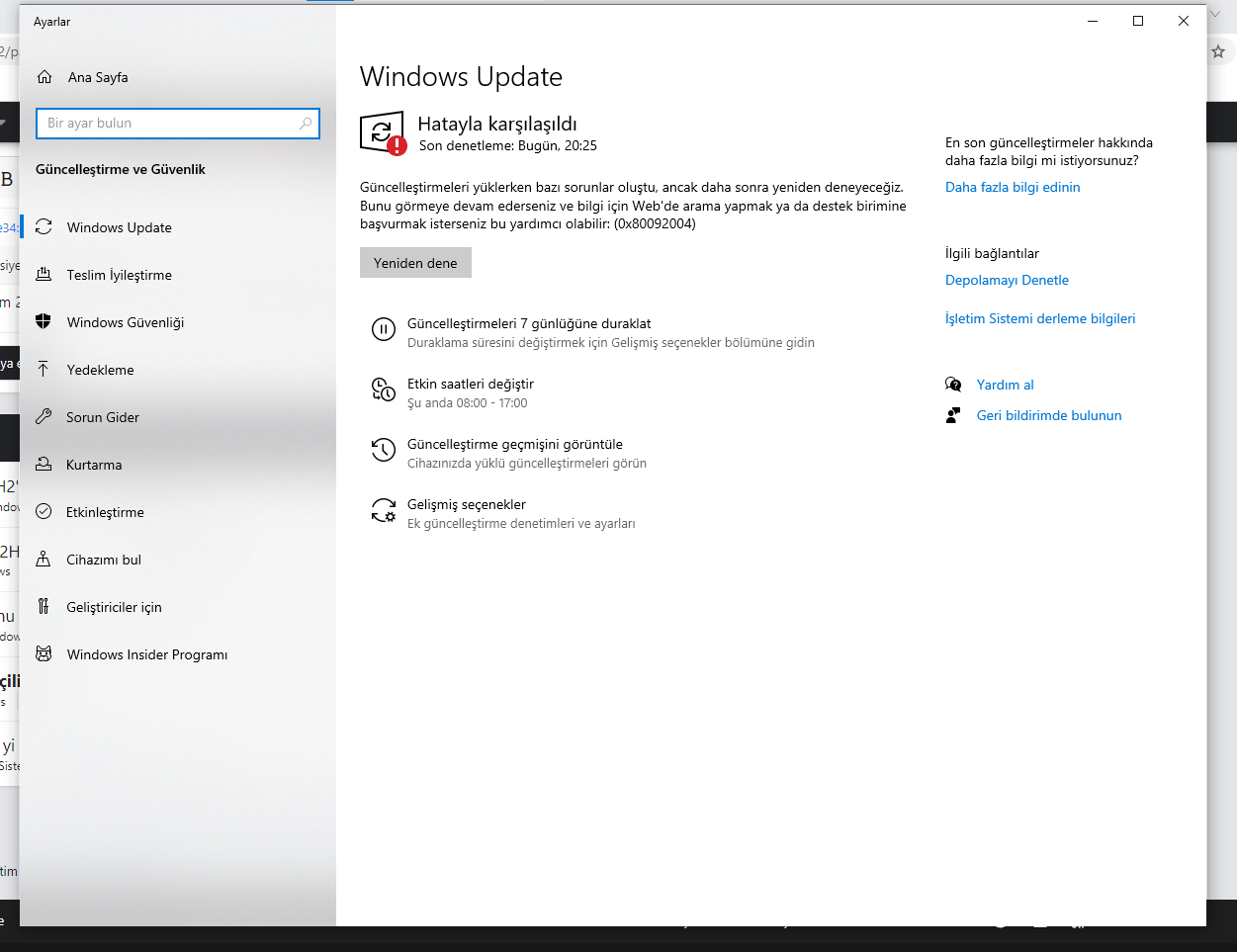Click the Kurtarma icon in sidebar
Viewport: 1237px width, 952px height.
coord(44,465)
